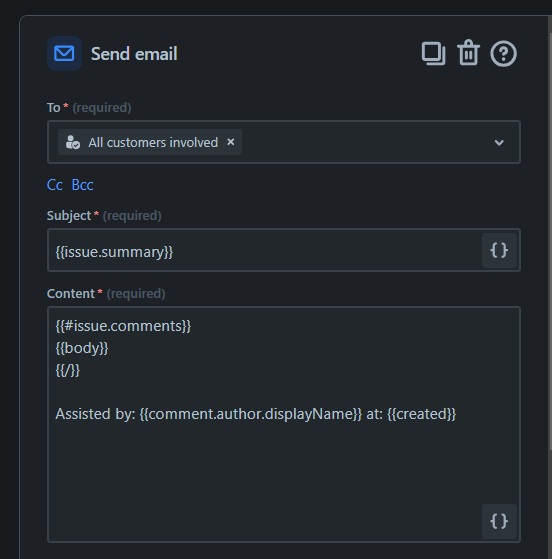
Task: Click the Subject field label
Action: 69,216
